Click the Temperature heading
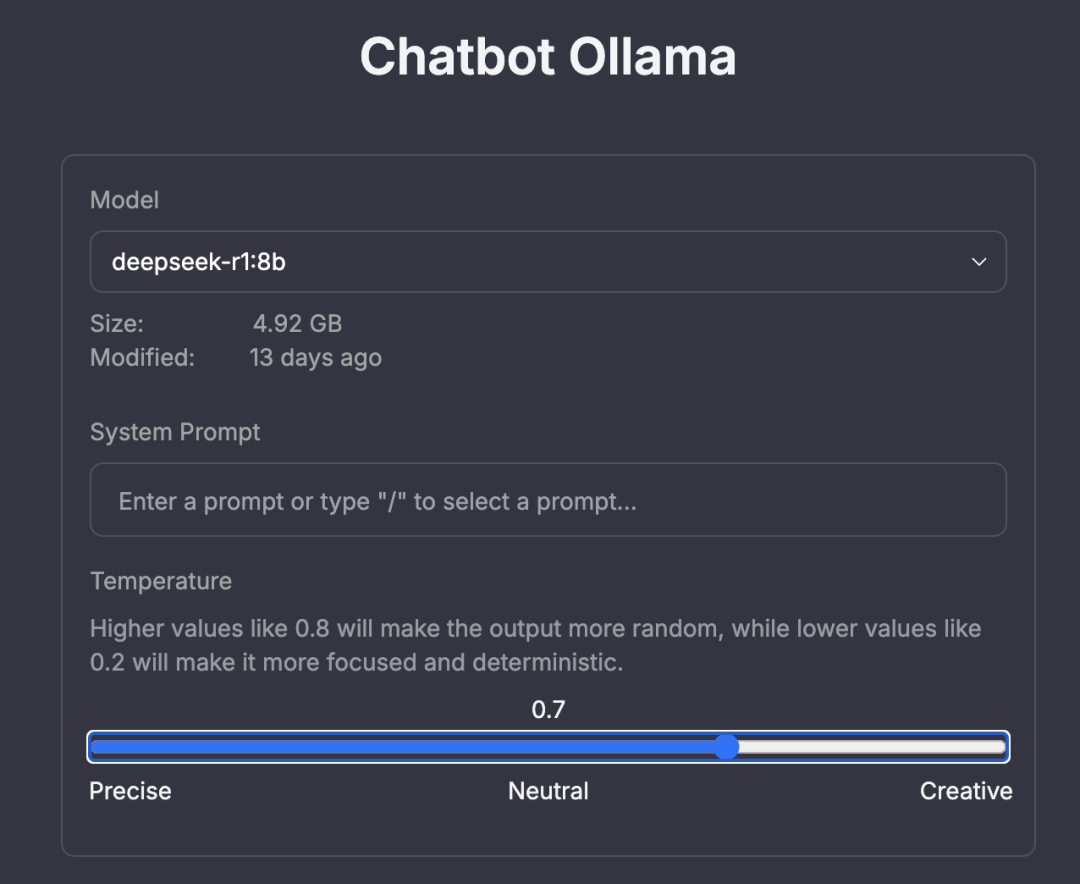 tap(161, 581)
